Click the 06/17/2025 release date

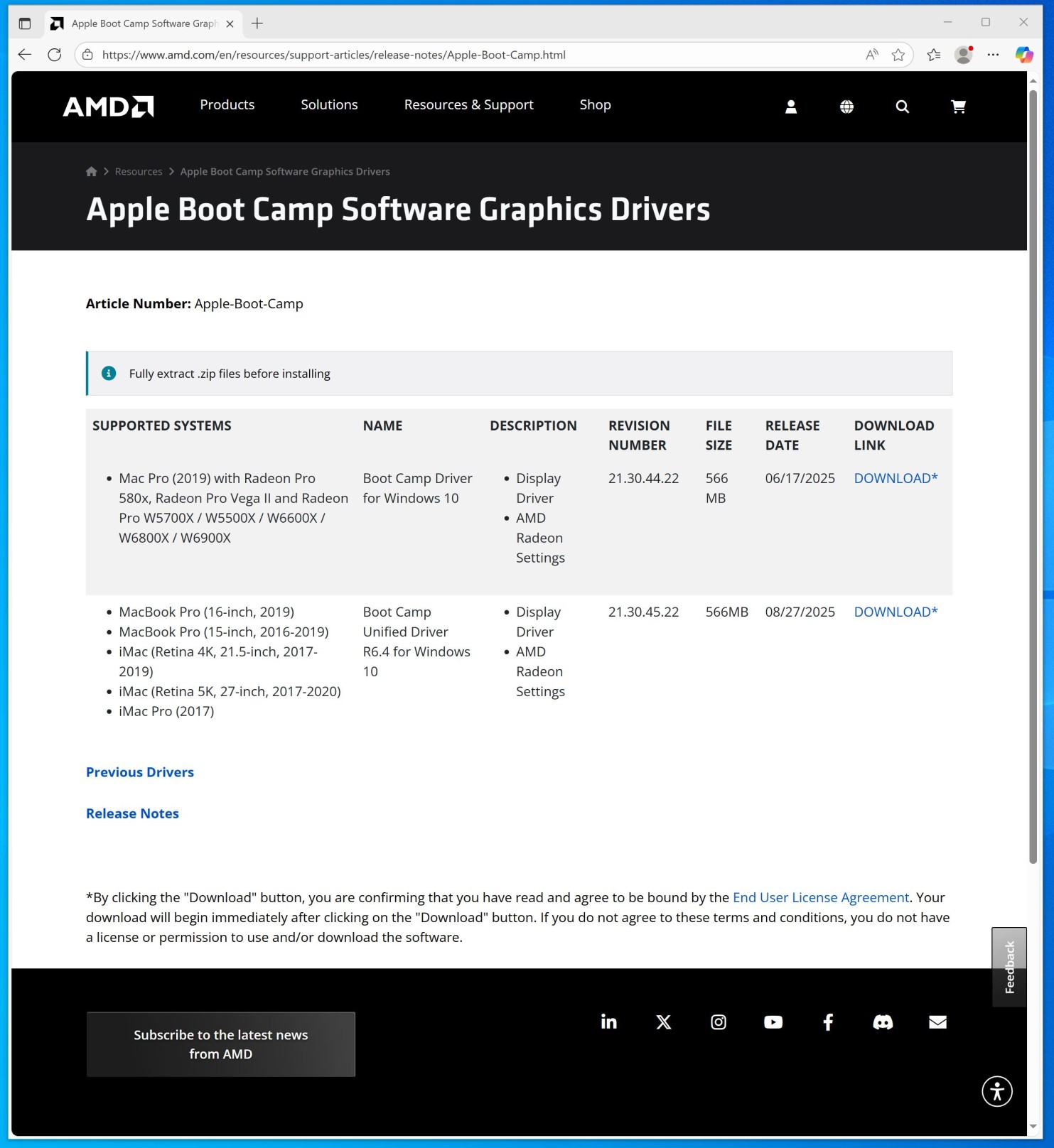[x=800, y=478]
